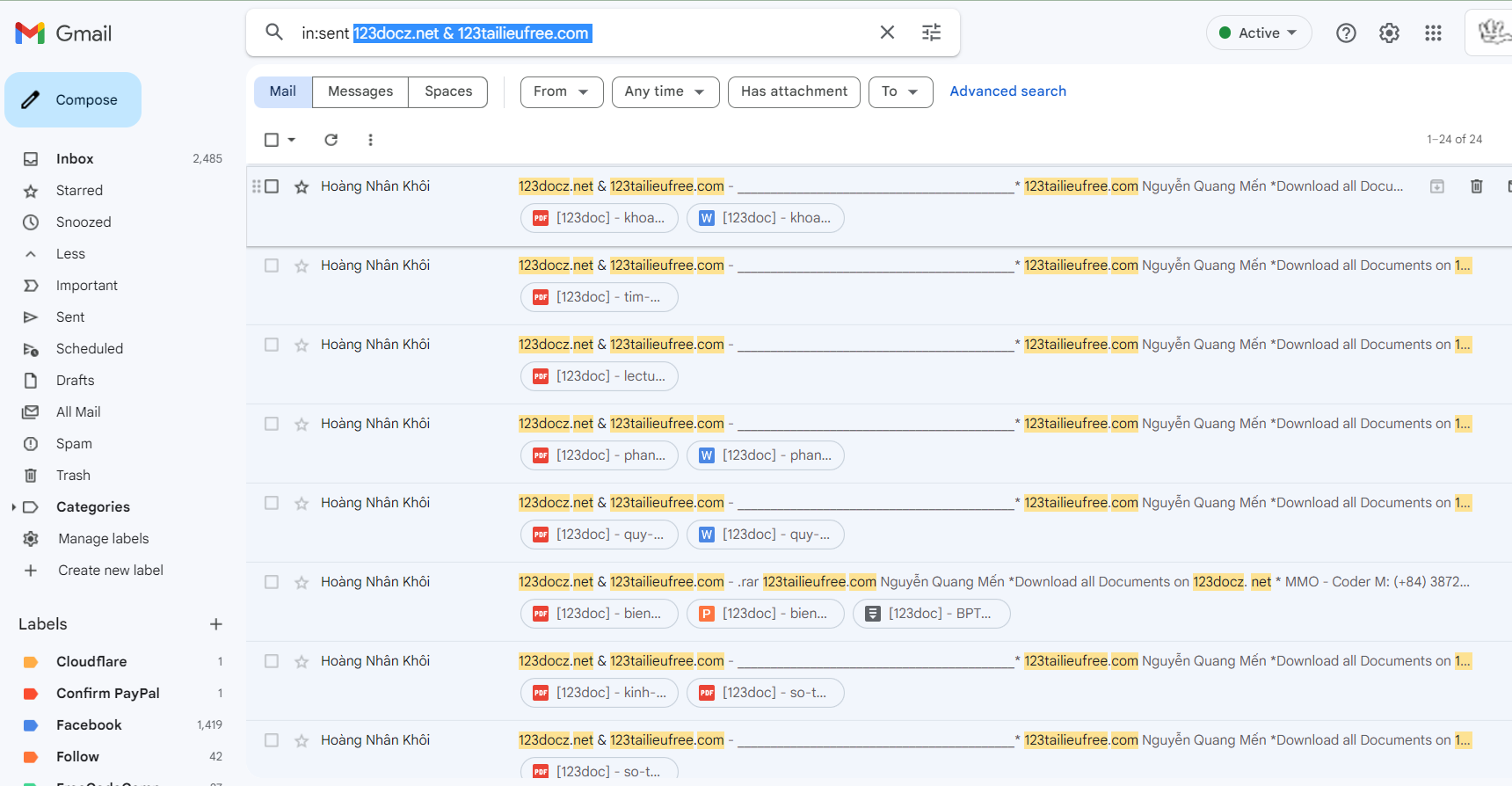Viewport: 1512px width, 786px height.
Task: Tick checkbox for email with tim- attachment
Action: 272,266
